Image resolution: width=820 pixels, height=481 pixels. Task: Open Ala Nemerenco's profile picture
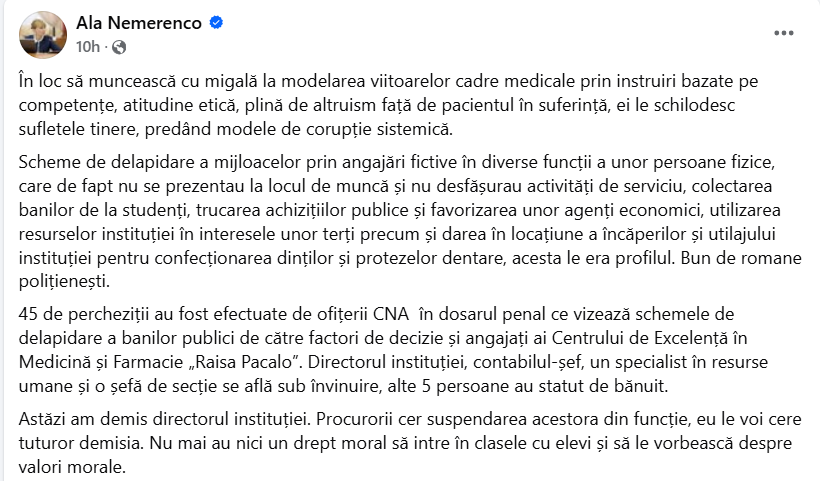pos(39,34)
